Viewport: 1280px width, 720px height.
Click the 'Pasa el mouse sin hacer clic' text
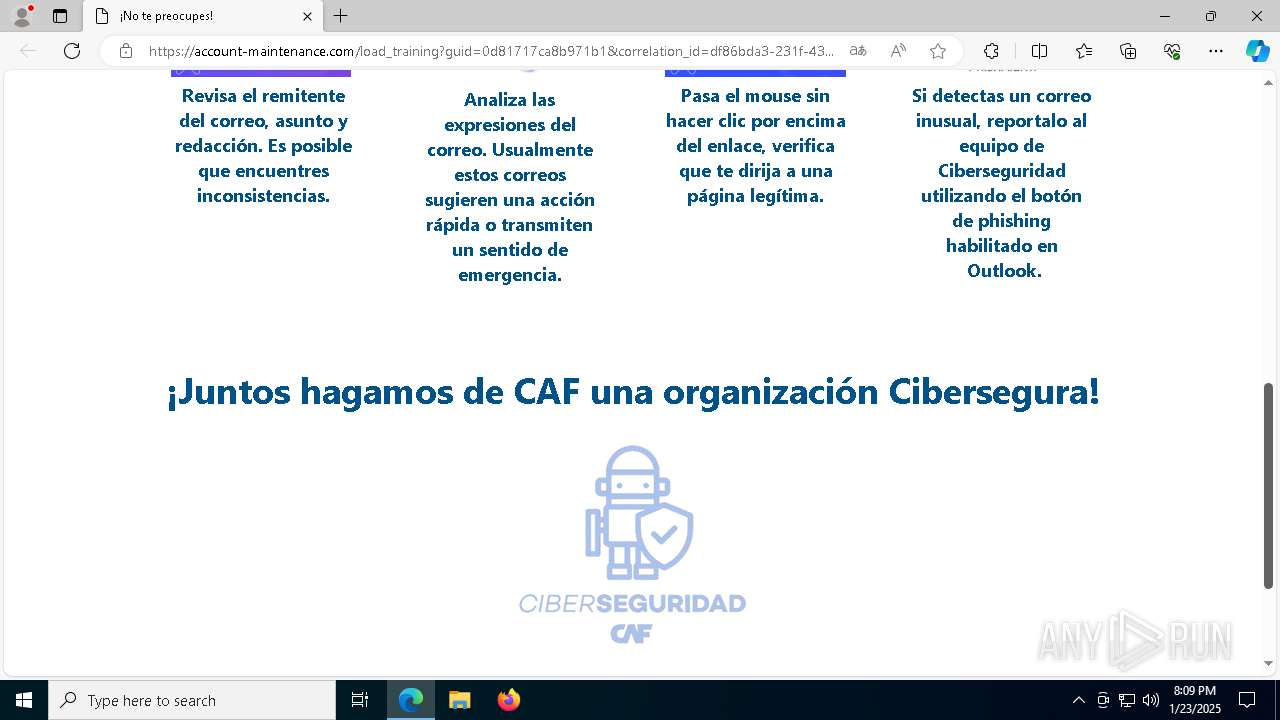pos(755,146)
